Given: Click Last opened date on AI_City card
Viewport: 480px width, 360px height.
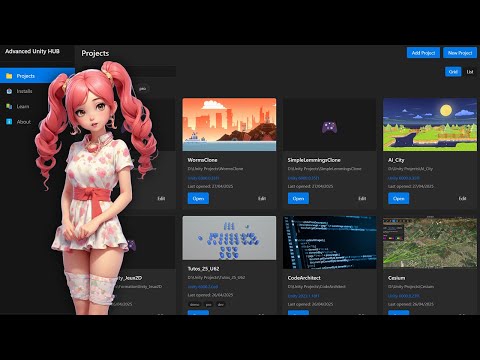Looking at the screenshot, I should point(411,186).
